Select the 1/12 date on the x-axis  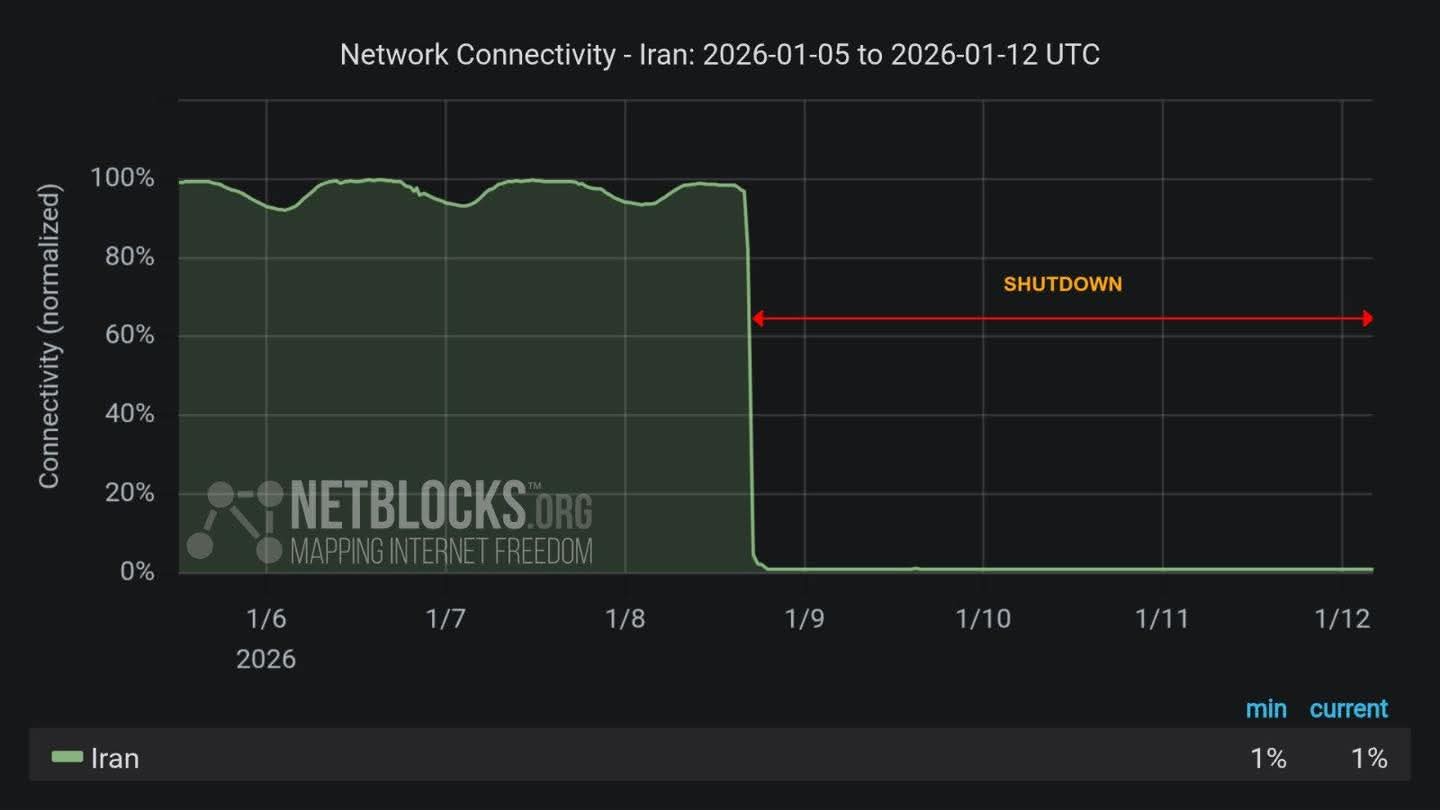click(x=1341, y=619)
